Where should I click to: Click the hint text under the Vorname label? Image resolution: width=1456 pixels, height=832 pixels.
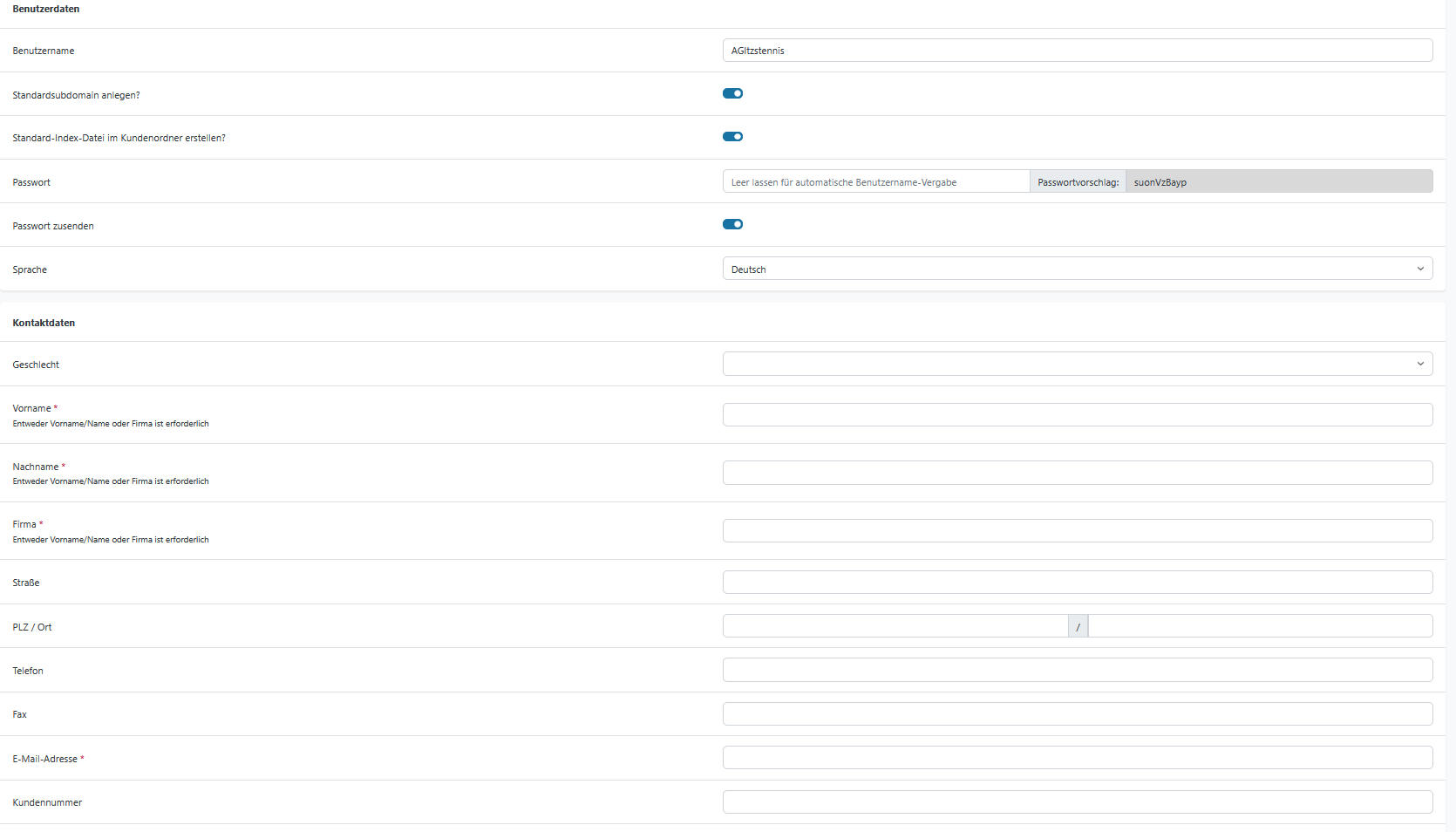click(x=111, y=424)
